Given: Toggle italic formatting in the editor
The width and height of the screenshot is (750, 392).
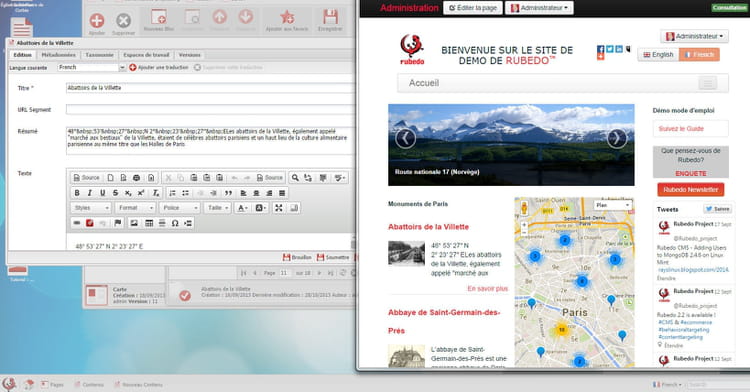Looking at the screenshot, I should [x=89, y=193].
